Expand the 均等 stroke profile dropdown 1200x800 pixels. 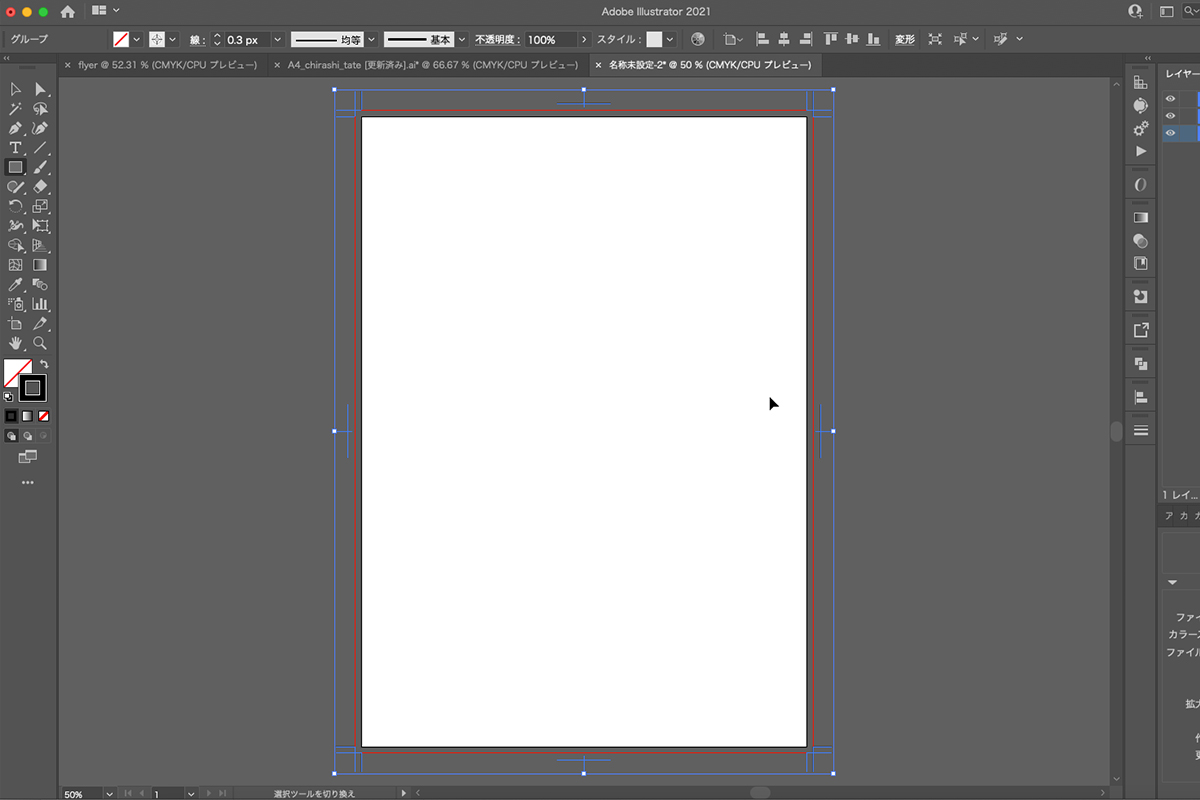(x=371, y=40)
